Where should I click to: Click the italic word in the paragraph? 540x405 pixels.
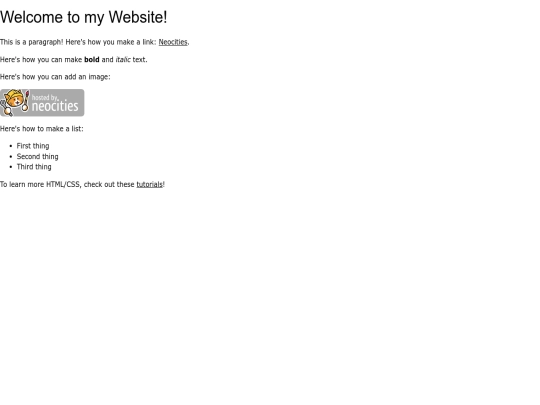123,59
